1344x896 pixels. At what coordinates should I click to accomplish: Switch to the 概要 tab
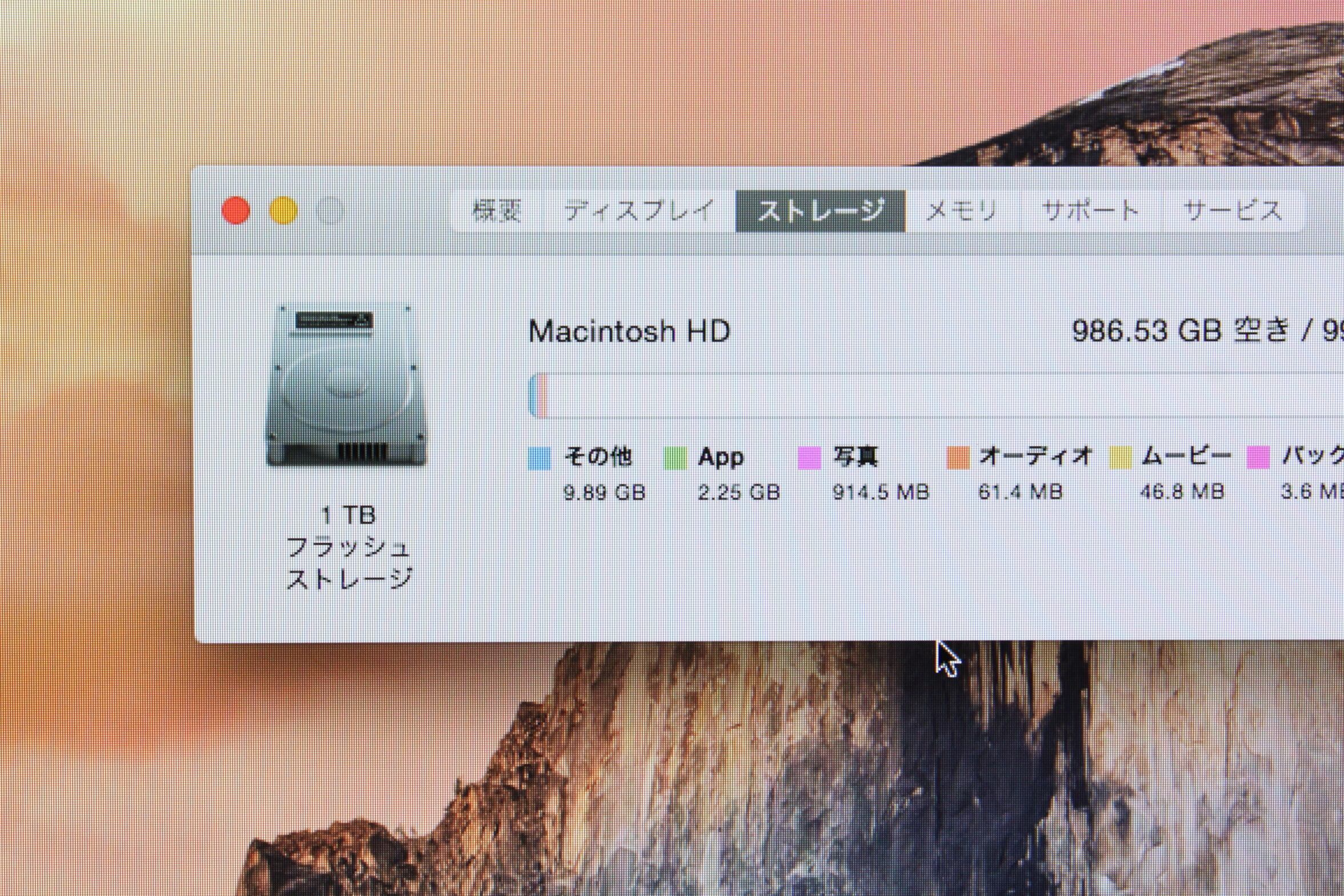(496, 211)
